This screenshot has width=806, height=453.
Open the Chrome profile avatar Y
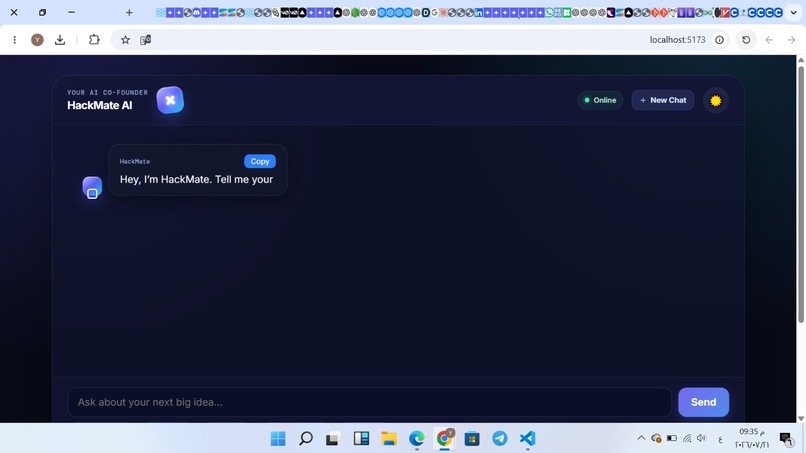click(x=37, y=40)
